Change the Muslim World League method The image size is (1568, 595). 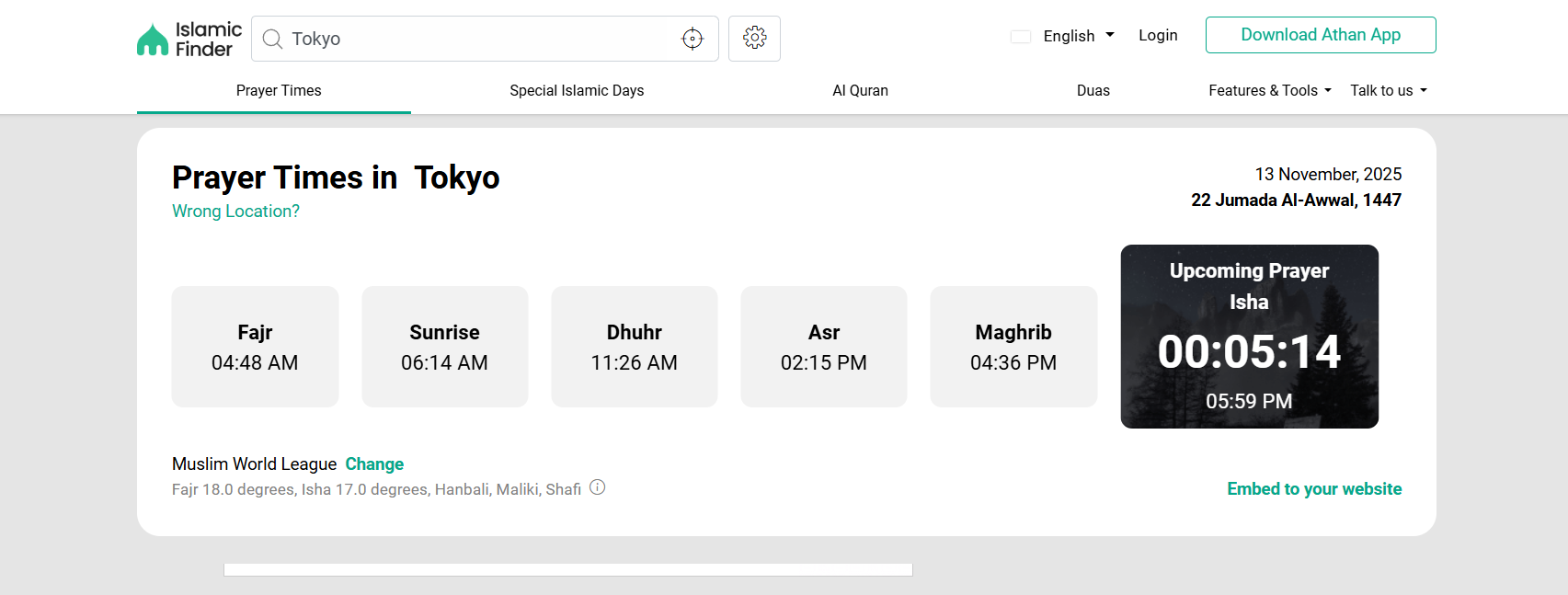374,464
